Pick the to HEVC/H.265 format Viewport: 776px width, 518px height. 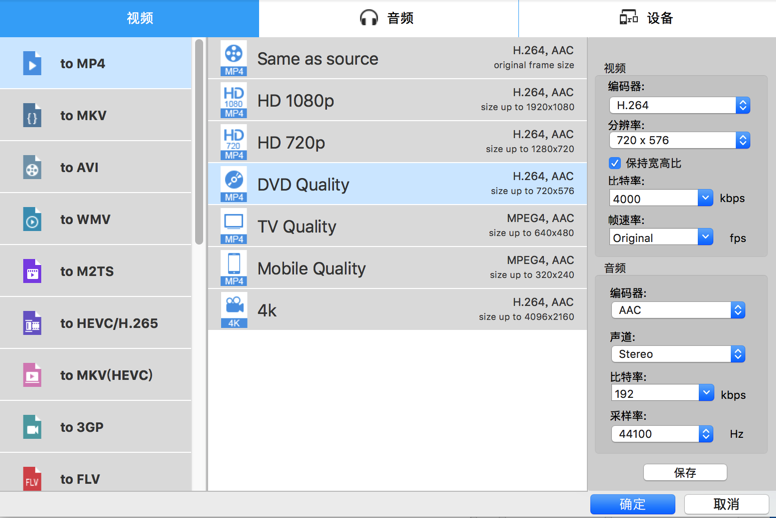point(96,323)
